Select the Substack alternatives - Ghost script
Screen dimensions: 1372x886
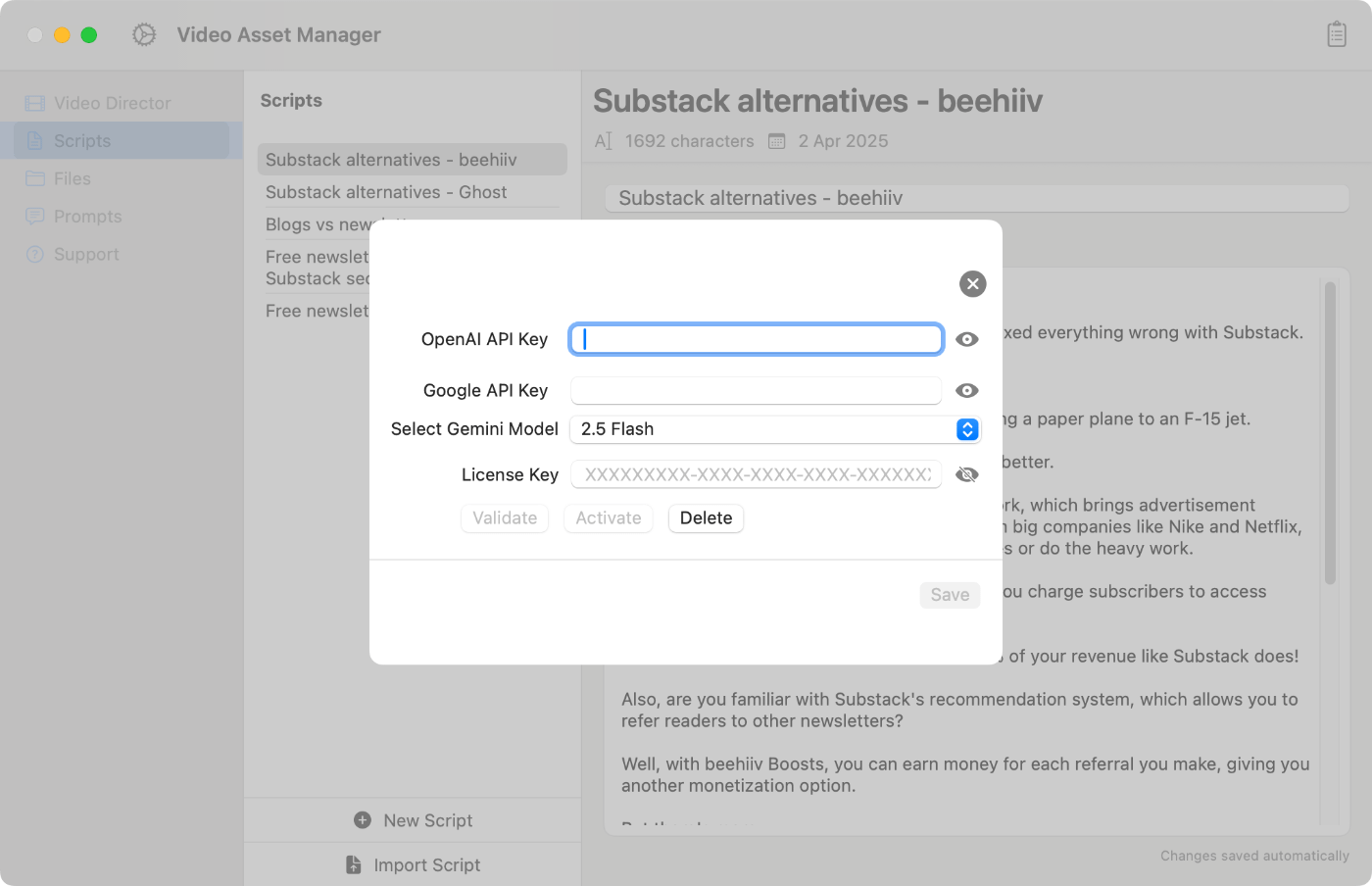point(386,192)
